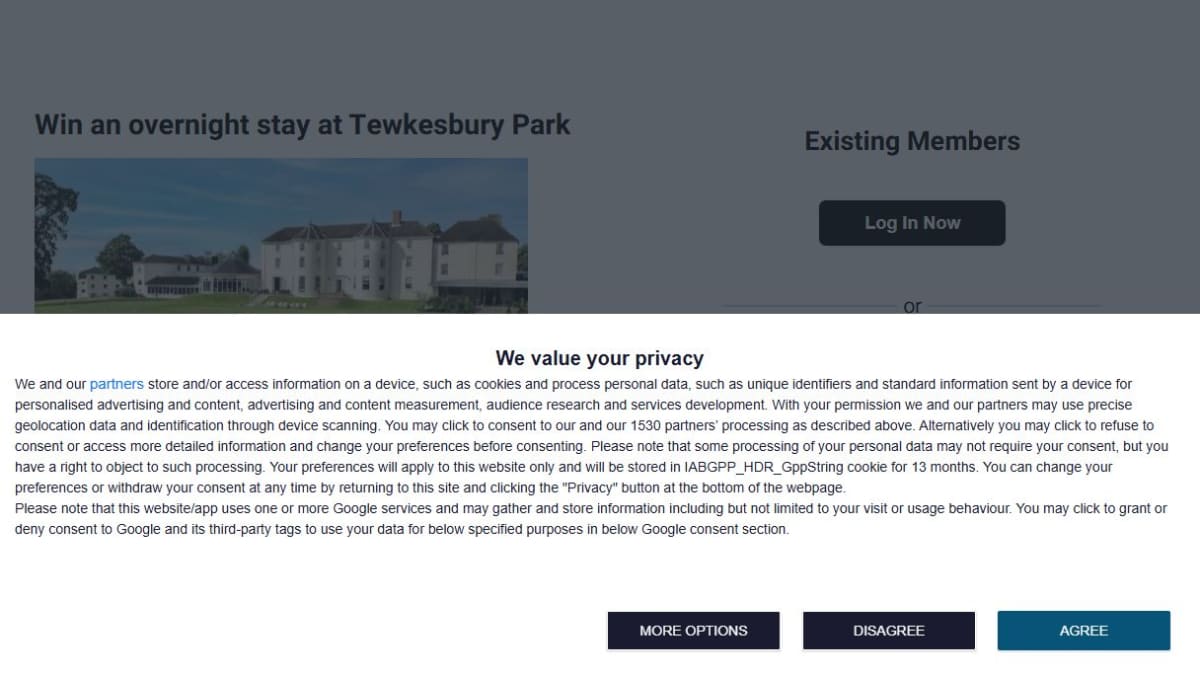Click the Existing Members heading

[x=912, y=141]
